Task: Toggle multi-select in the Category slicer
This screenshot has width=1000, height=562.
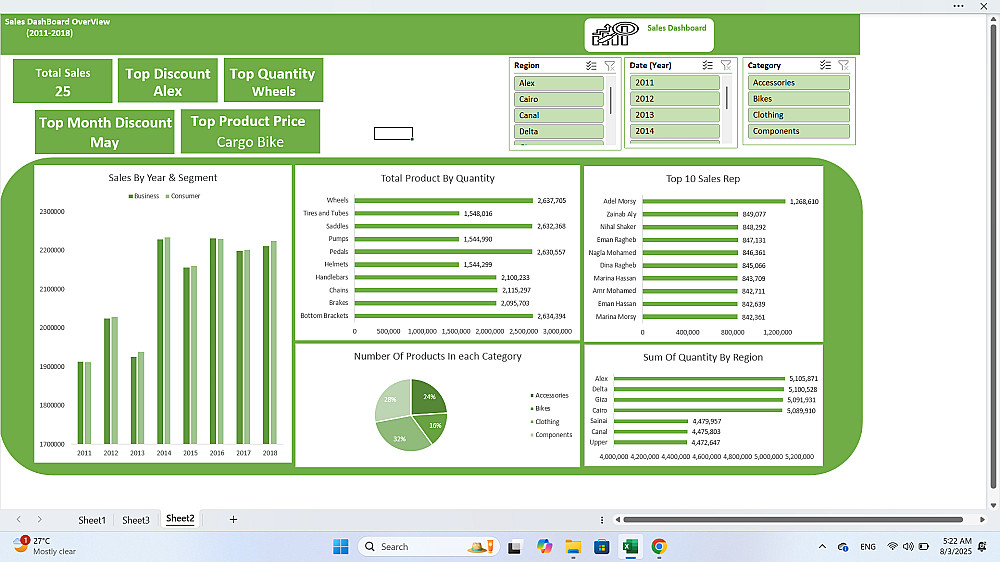Action: click(x=825, y=65)
